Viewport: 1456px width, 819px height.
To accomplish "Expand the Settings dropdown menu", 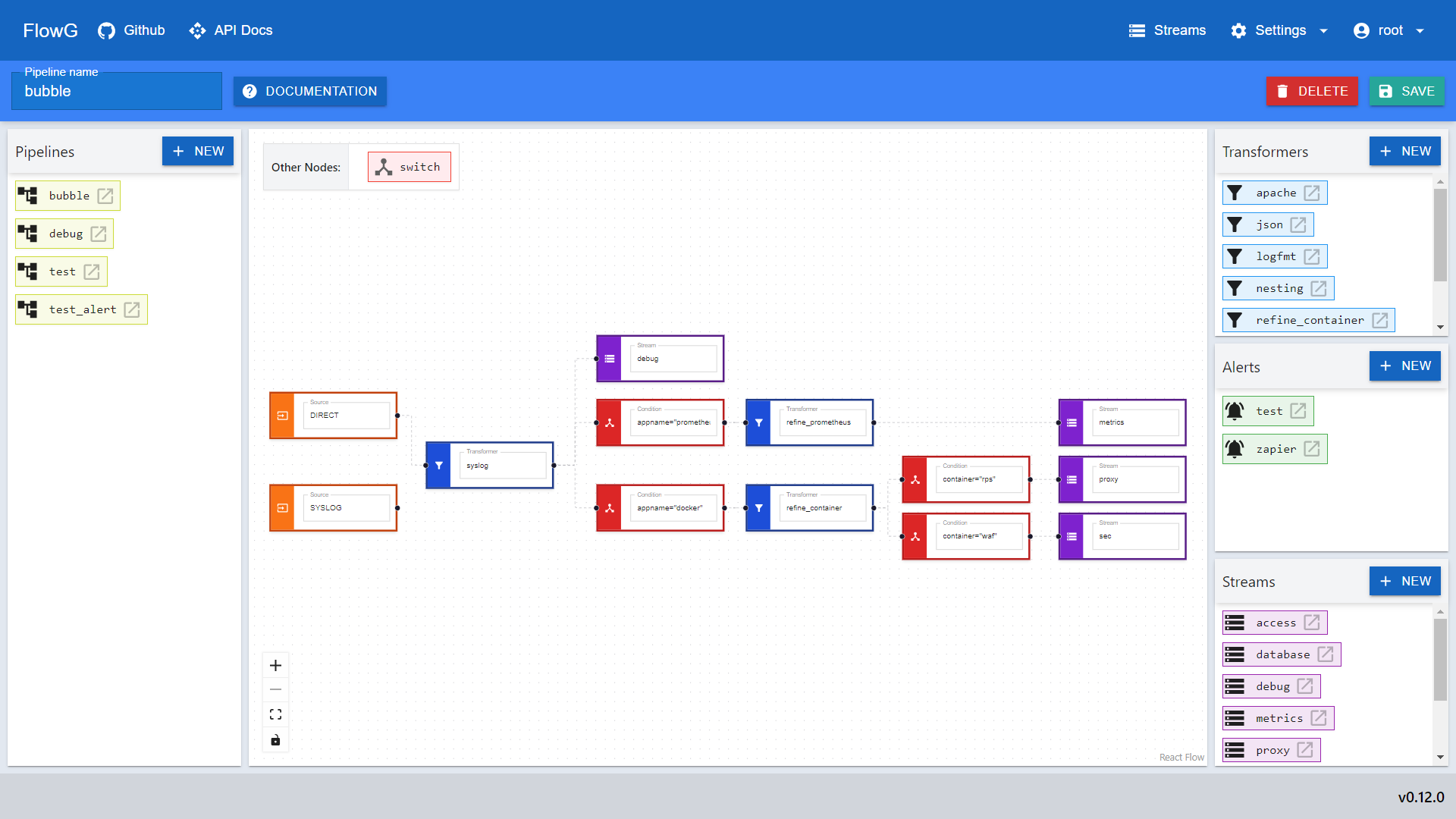I will pyautogui.click(x=1323, y=30).
